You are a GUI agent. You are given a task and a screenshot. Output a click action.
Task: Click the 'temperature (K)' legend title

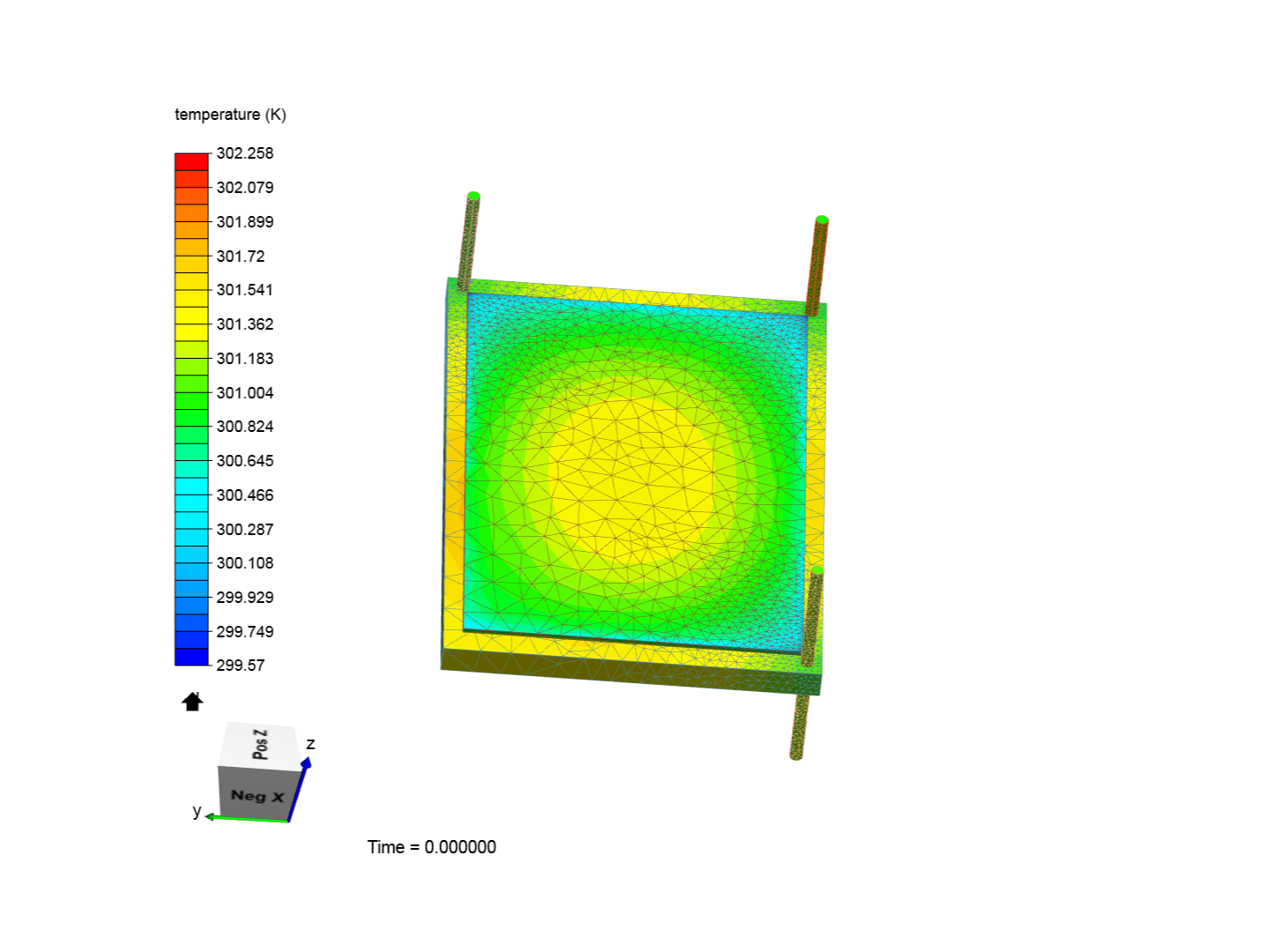230,115
